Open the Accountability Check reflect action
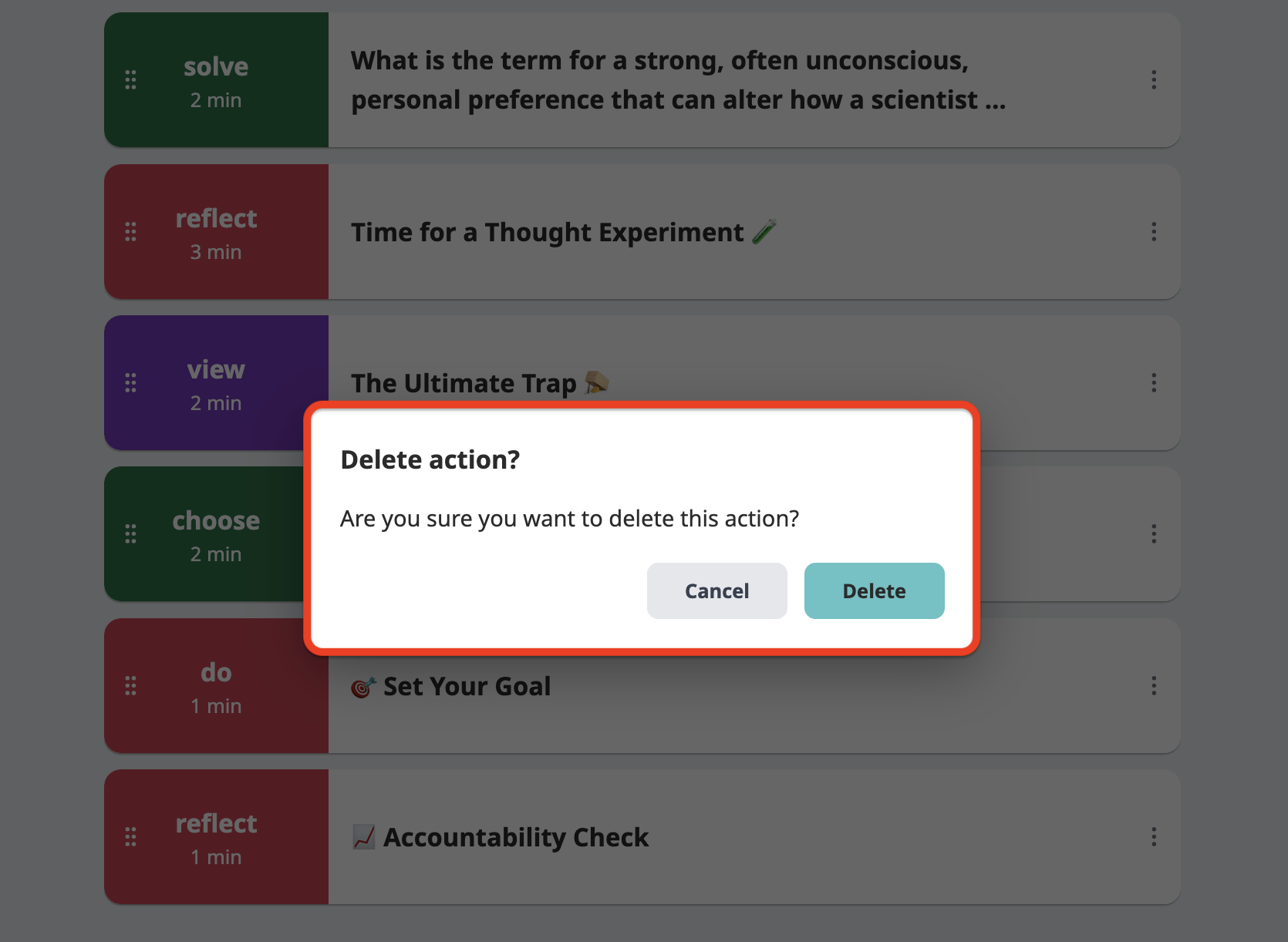The image size is (1288, 942). [501, 837]
